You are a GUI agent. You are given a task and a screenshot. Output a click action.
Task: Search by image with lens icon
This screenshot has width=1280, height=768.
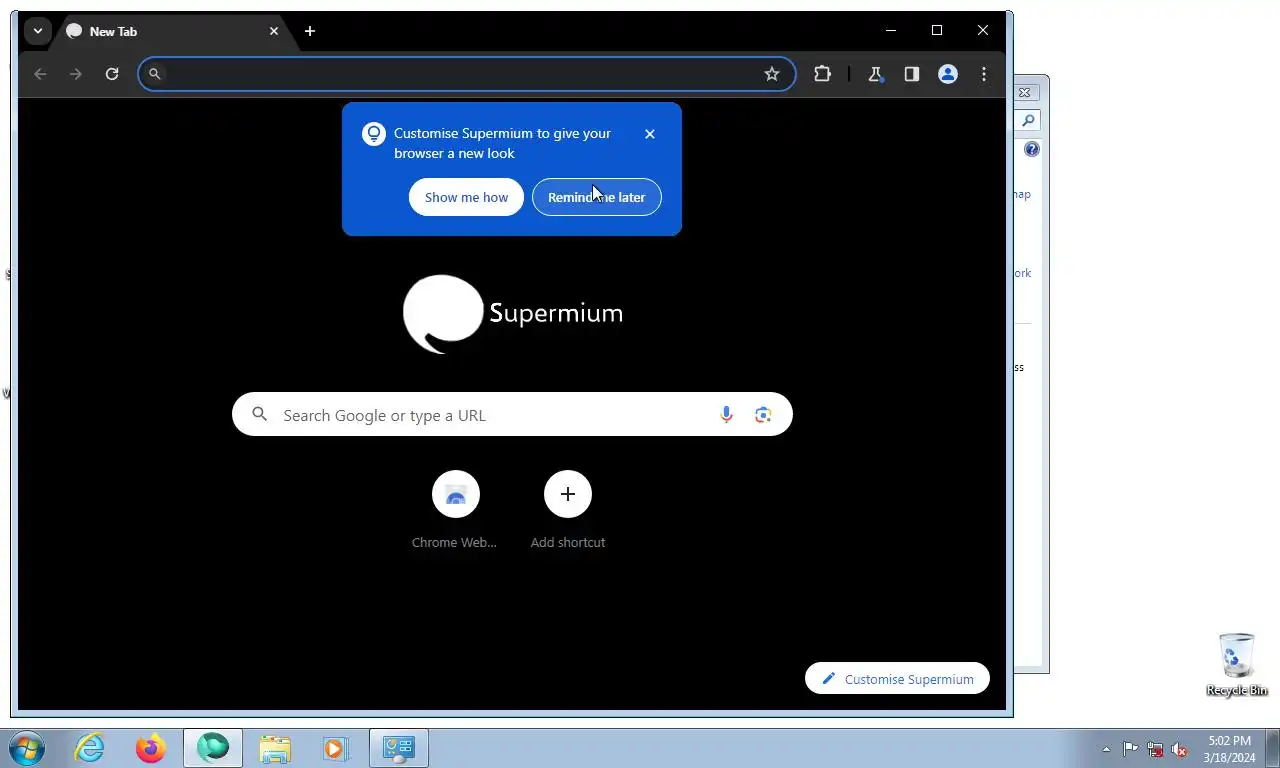[763, 415]
